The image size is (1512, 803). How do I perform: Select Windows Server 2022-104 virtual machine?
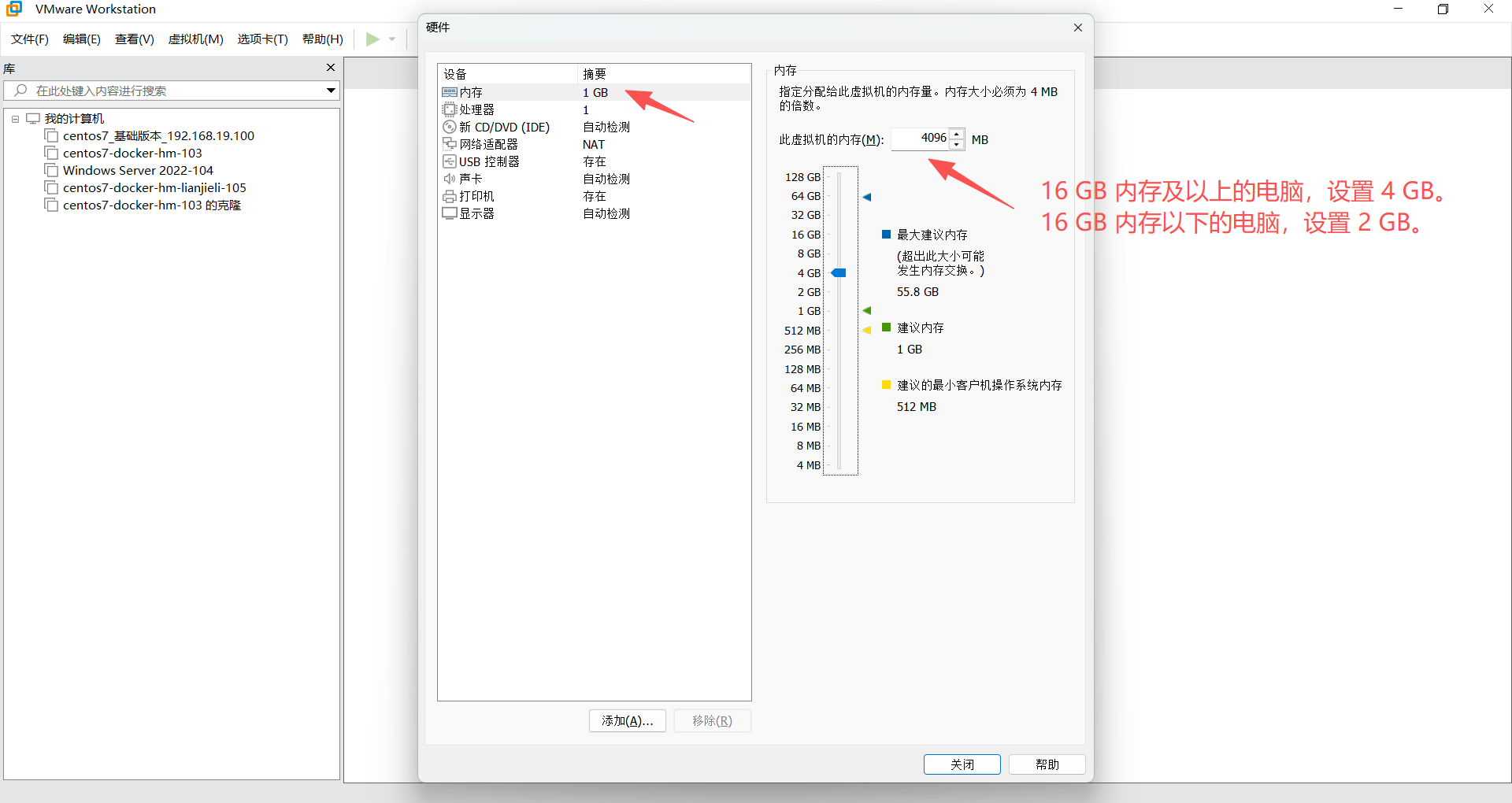(138, 170)
